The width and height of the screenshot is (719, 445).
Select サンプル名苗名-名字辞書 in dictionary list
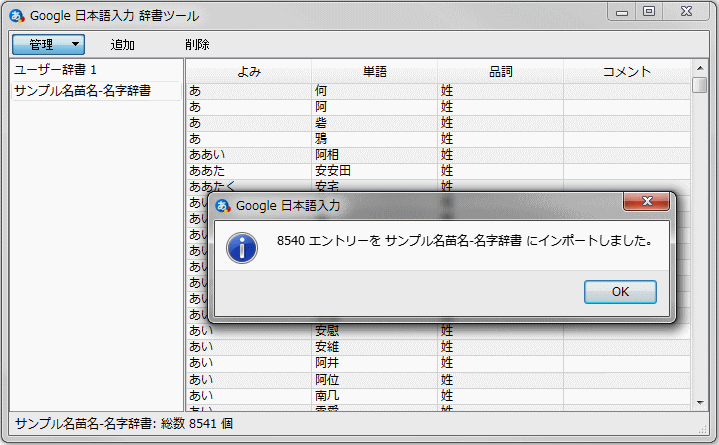click(96, 91)
